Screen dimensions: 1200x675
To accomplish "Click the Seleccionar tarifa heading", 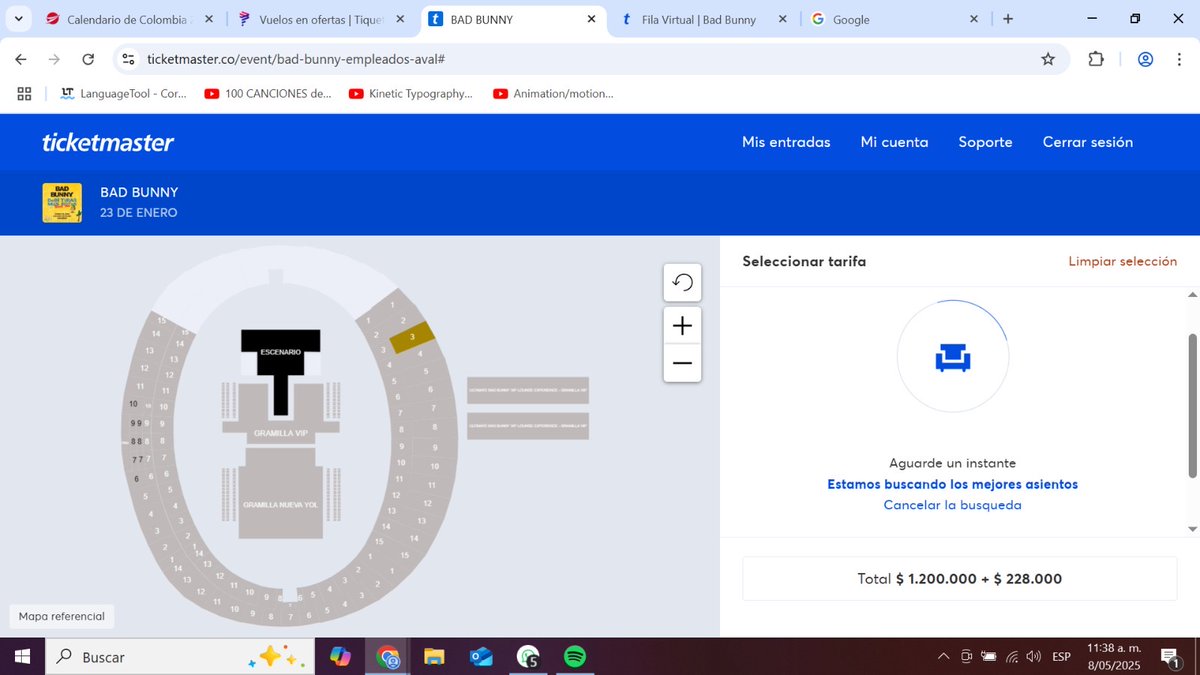I will coord(804,261).
